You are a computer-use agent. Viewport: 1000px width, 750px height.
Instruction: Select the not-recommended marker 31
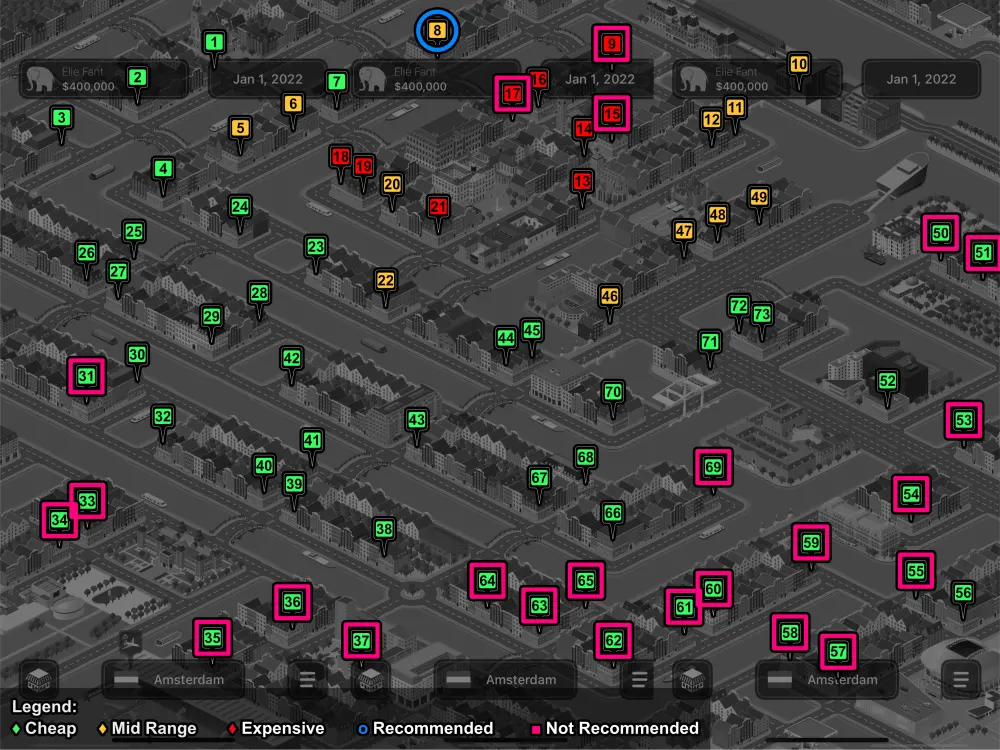tap(87, 377)
